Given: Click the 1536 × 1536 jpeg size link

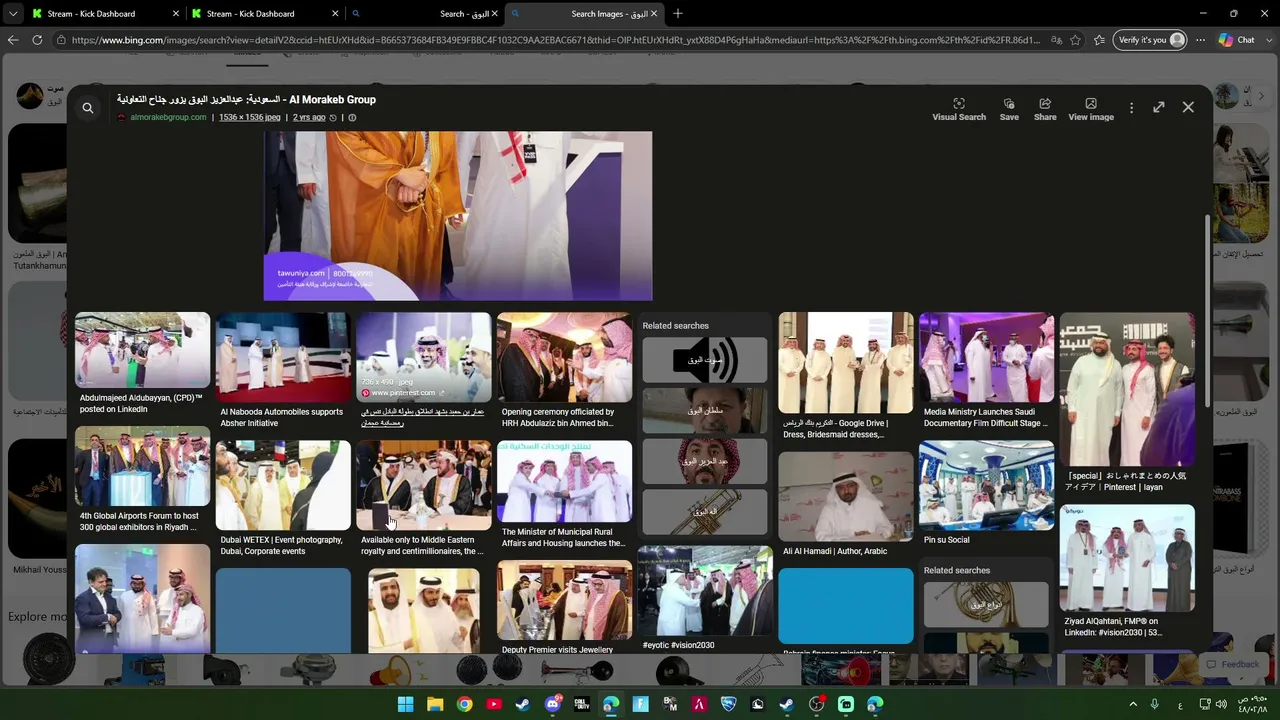Looking at the screenshot, I should click(x=249, y=117).
